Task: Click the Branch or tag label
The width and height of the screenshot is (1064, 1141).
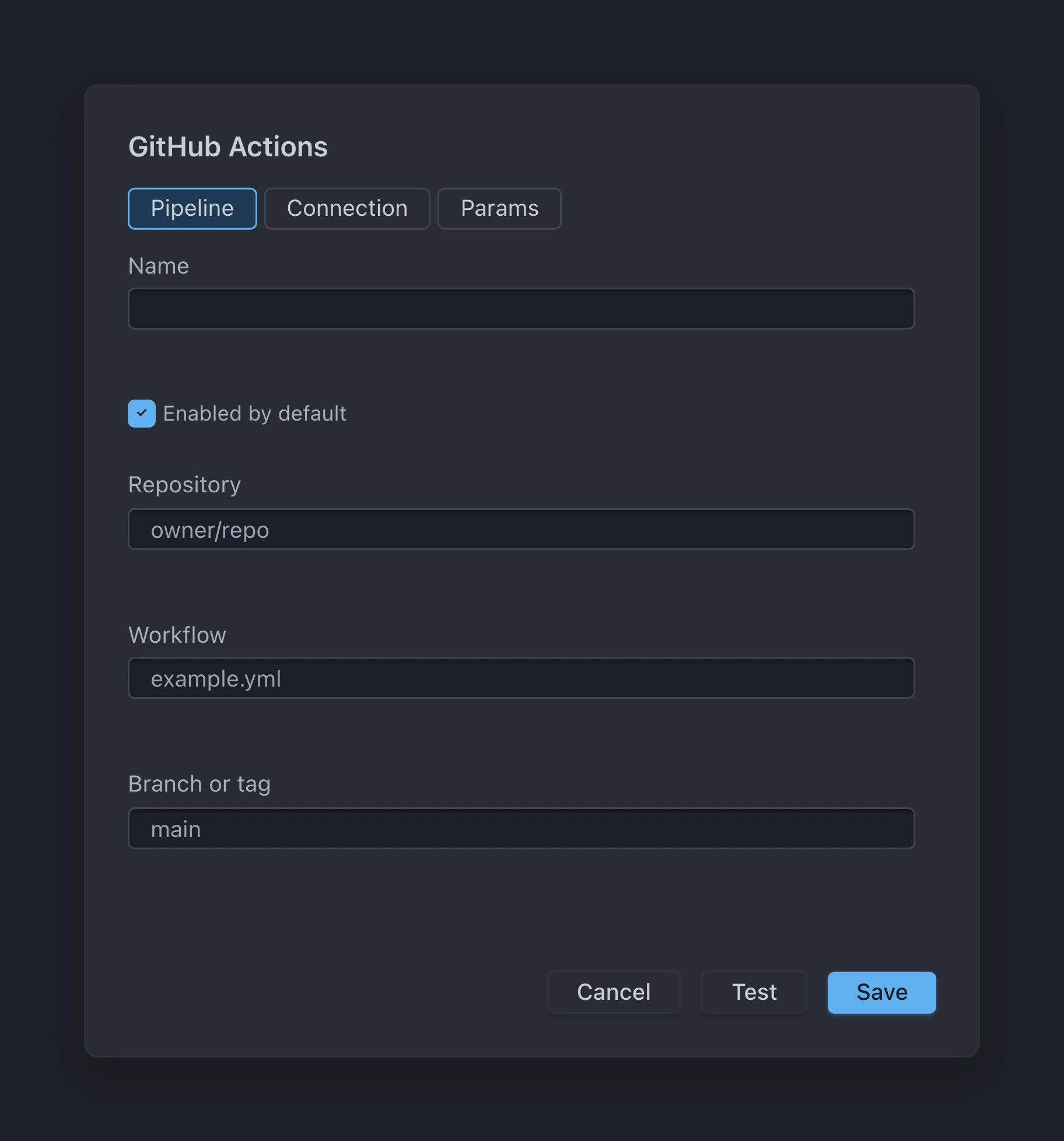Action: point(199,785)
